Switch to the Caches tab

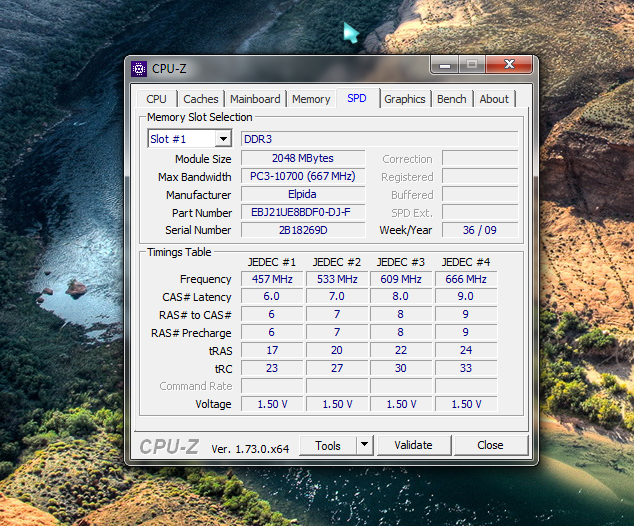201,99
